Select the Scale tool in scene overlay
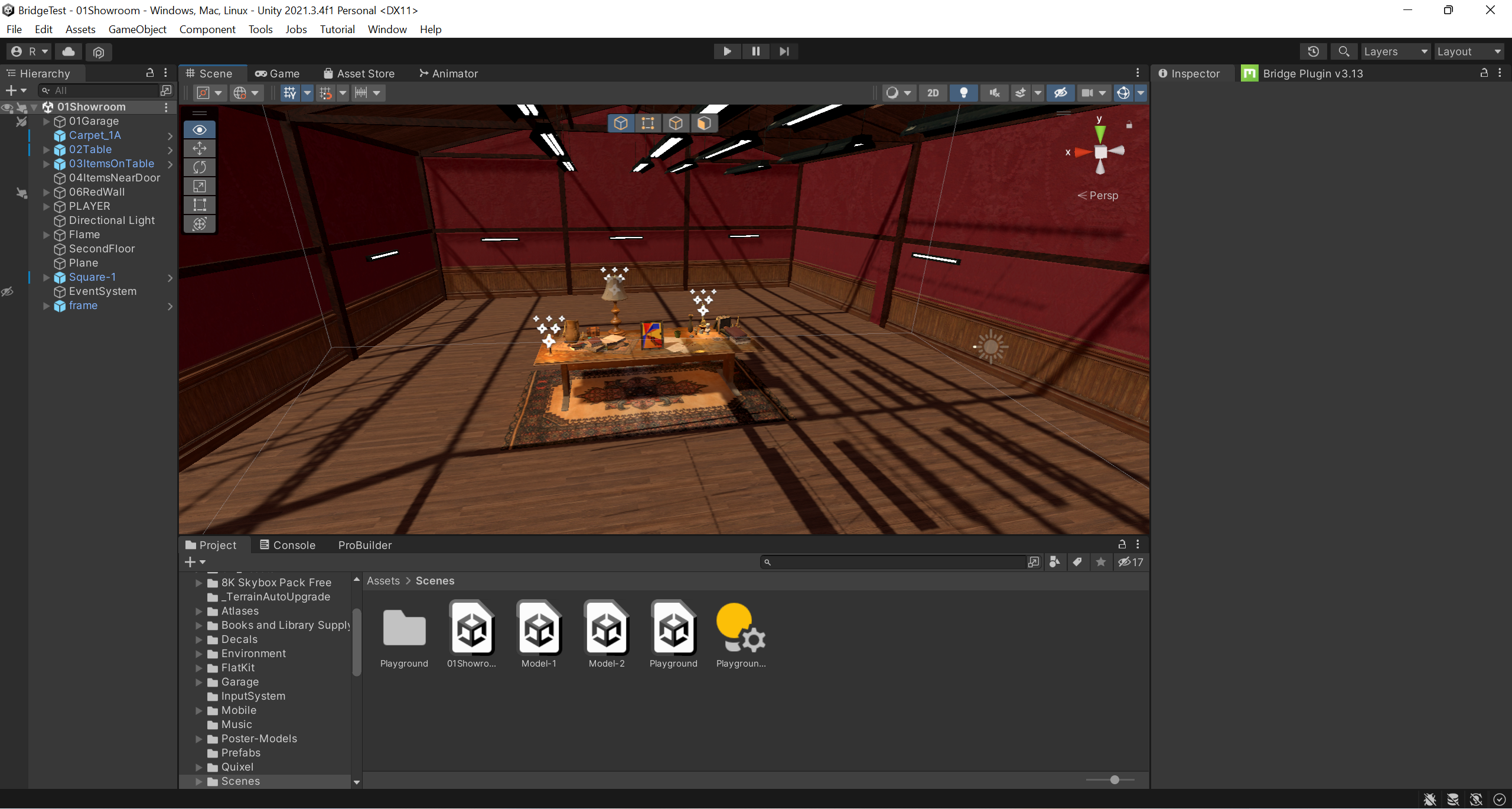This screenshot has height=809, width=1512. 200,186
